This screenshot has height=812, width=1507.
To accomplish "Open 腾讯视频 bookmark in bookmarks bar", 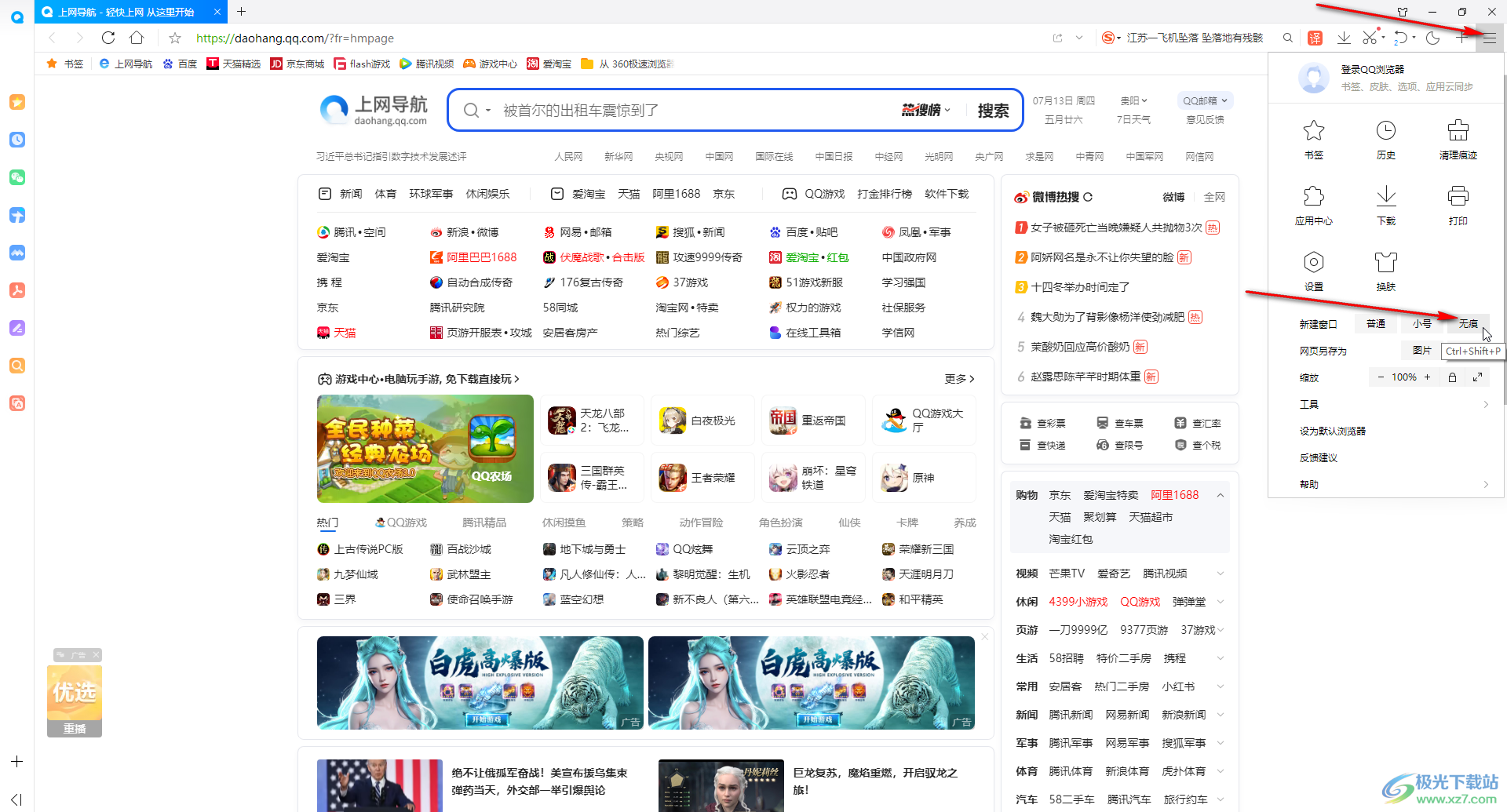I will 426,64.
